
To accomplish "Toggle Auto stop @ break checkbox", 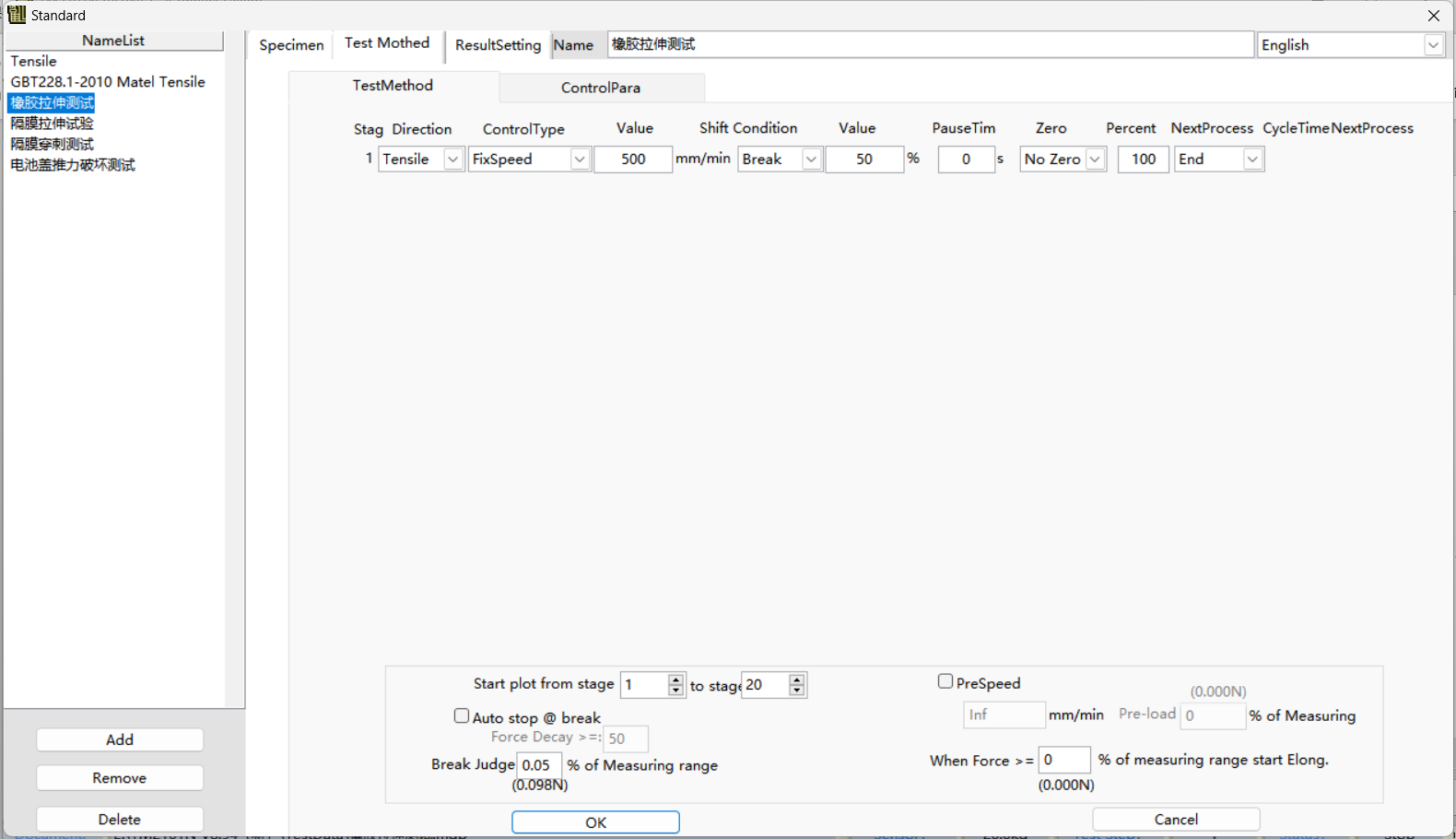I will pyautogui.click(x=462, y=715).
